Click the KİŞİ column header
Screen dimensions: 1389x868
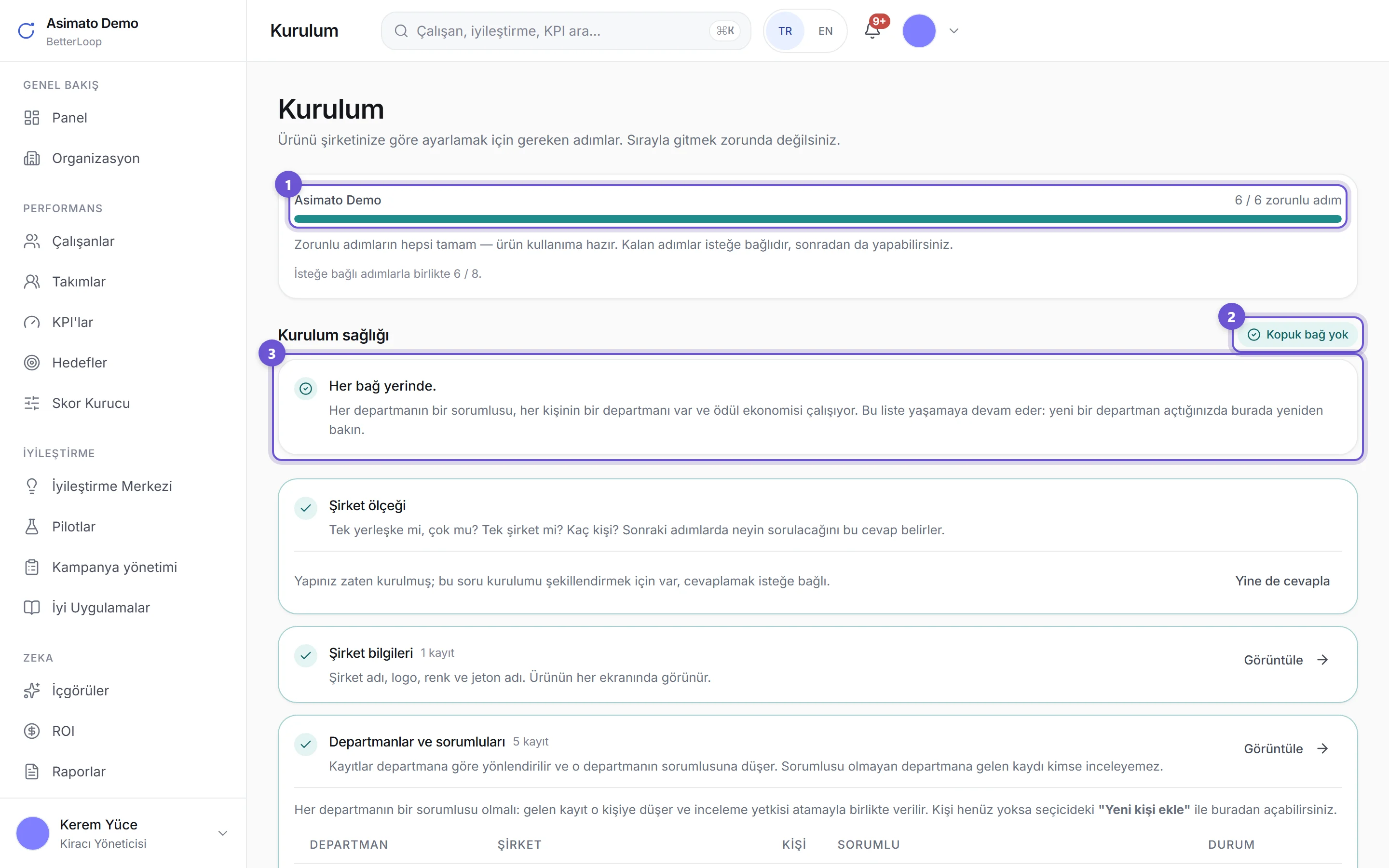(794, 844)
